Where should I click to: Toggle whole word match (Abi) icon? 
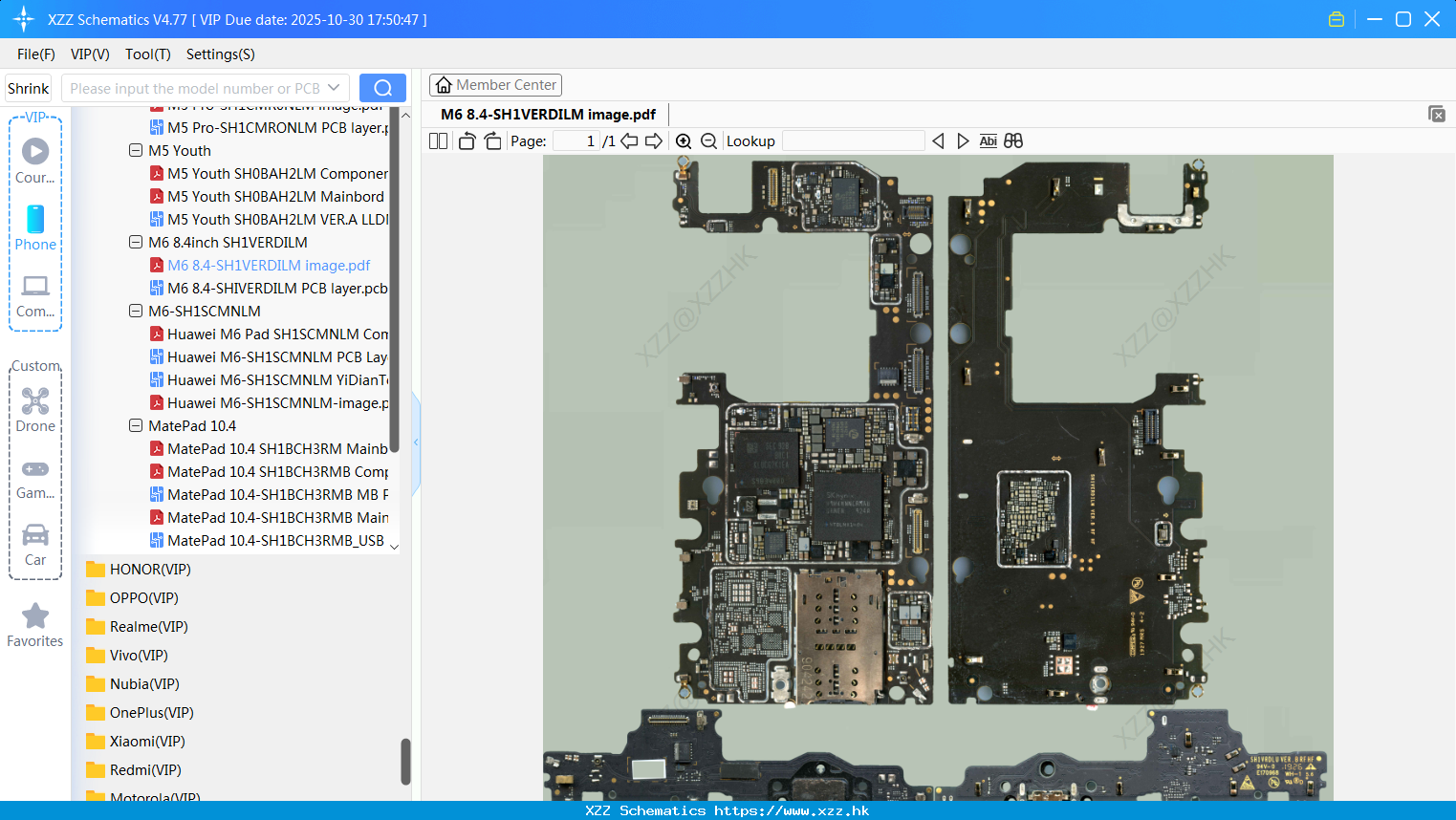click(989, 141)
